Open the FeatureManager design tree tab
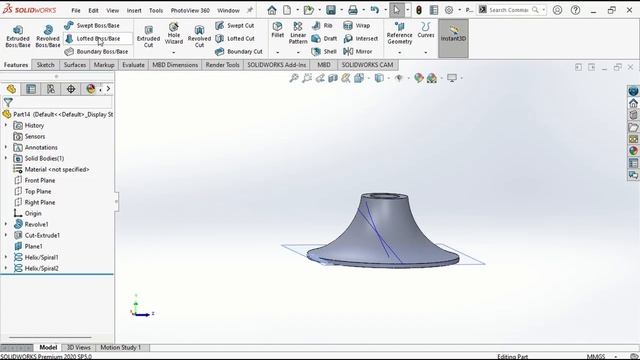This screenshot has width=640, height=360. (11, 89)
